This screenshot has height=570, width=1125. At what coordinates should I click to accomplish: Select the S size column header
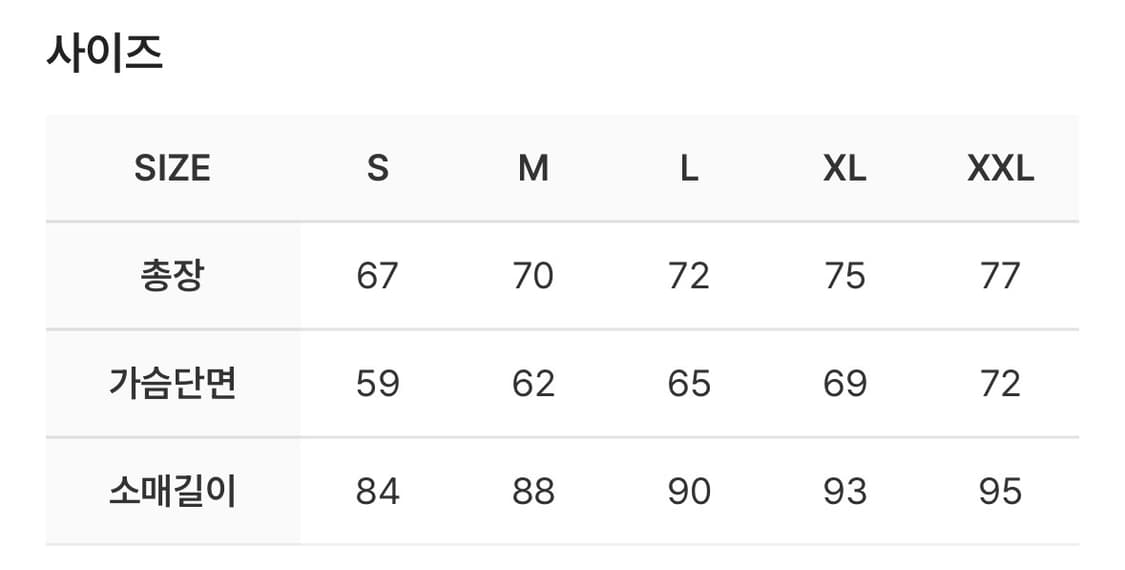377,169
